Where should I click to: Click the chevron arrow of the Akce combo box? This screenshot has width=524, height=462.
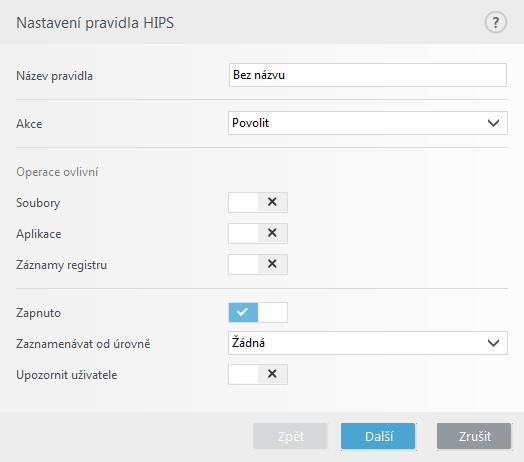point(493,123)
